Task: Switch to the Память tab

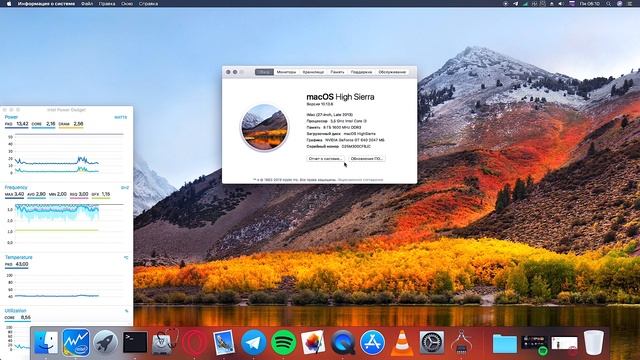Action: click(x=337, y=72)
